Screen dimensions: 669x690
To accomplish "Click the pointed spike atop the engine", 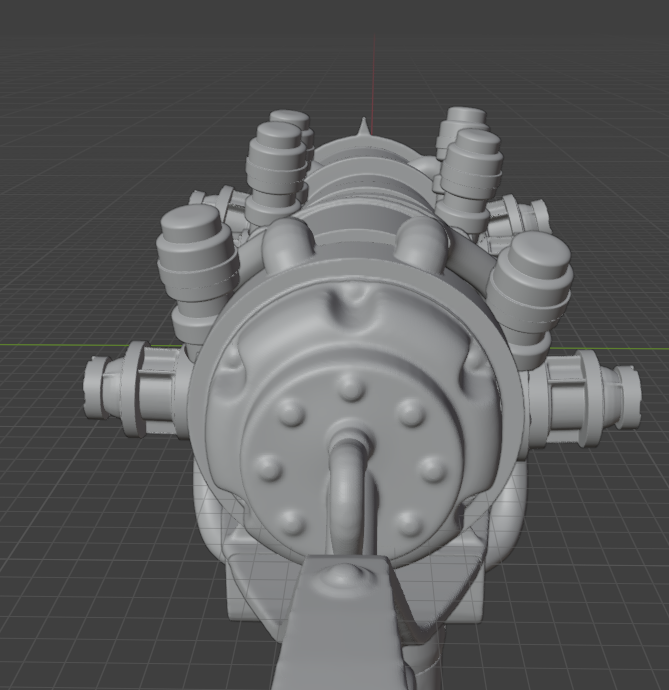I will click(x=361, y=127).
